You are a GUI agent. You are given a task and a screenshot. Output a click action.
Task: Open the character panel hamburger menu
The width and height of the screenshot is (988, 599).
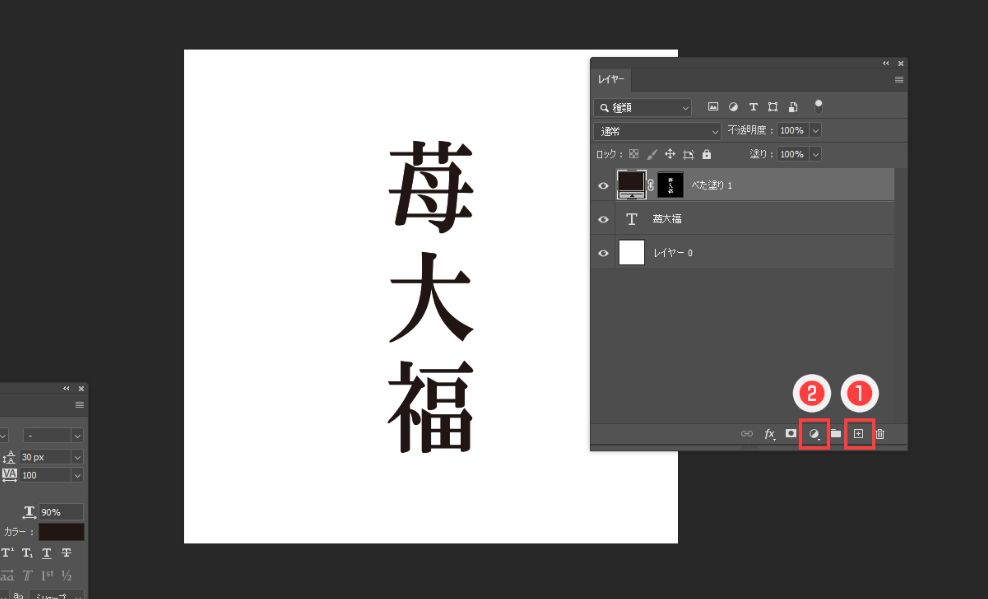(x=79, y=405)
